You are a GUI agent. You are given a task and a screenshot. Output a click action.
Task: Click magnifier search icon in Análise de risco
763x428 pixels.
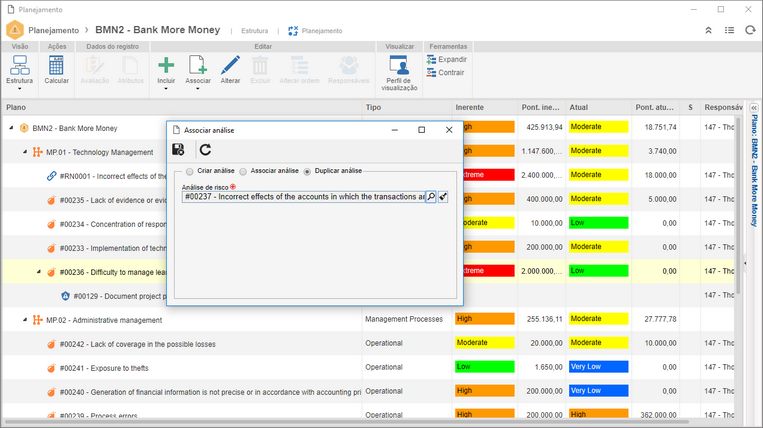[431, 197]
